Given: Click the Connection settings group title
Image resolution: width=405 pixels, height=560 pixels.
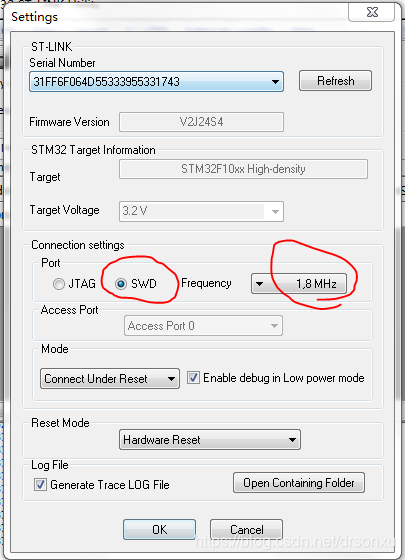Looking at the screenshot, I should pos(78,245).
